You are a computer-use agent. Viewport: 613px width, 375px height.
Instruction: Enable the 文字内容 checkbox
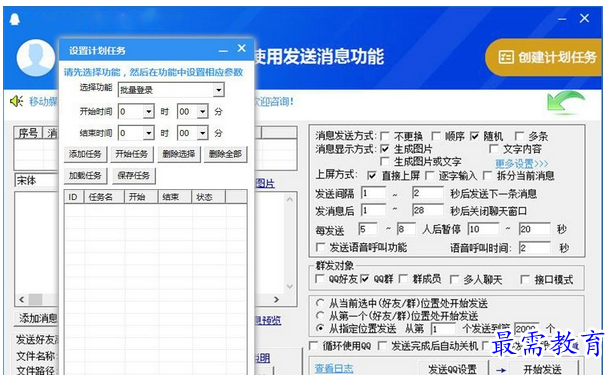(x=494, y=149)
